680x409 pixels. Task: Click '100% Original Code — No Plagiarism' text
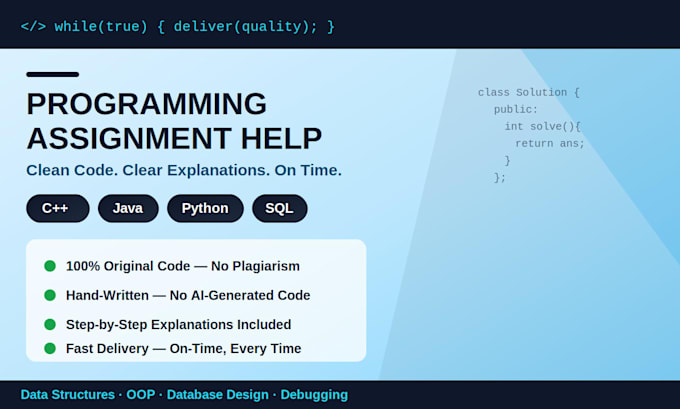tap(183, 266)
